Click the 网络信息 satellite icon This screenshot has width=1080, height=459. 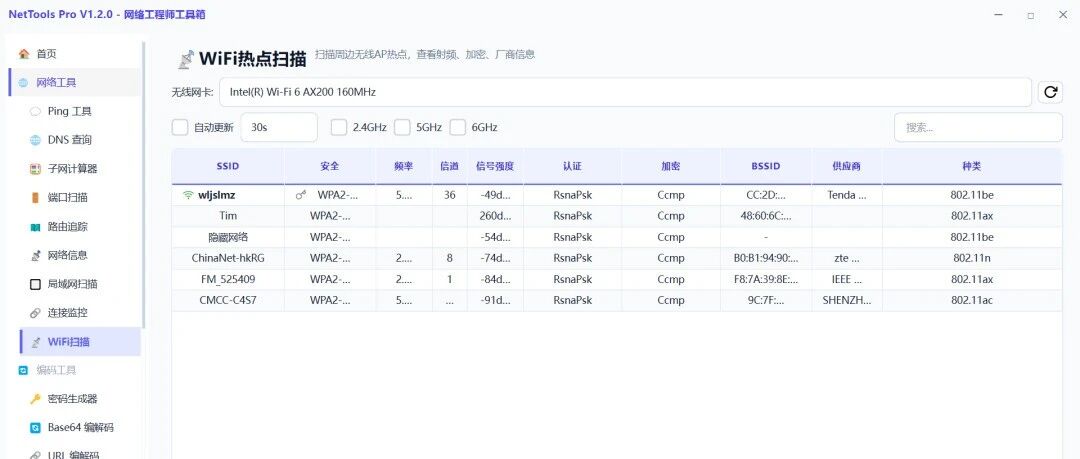click(35, 256)
